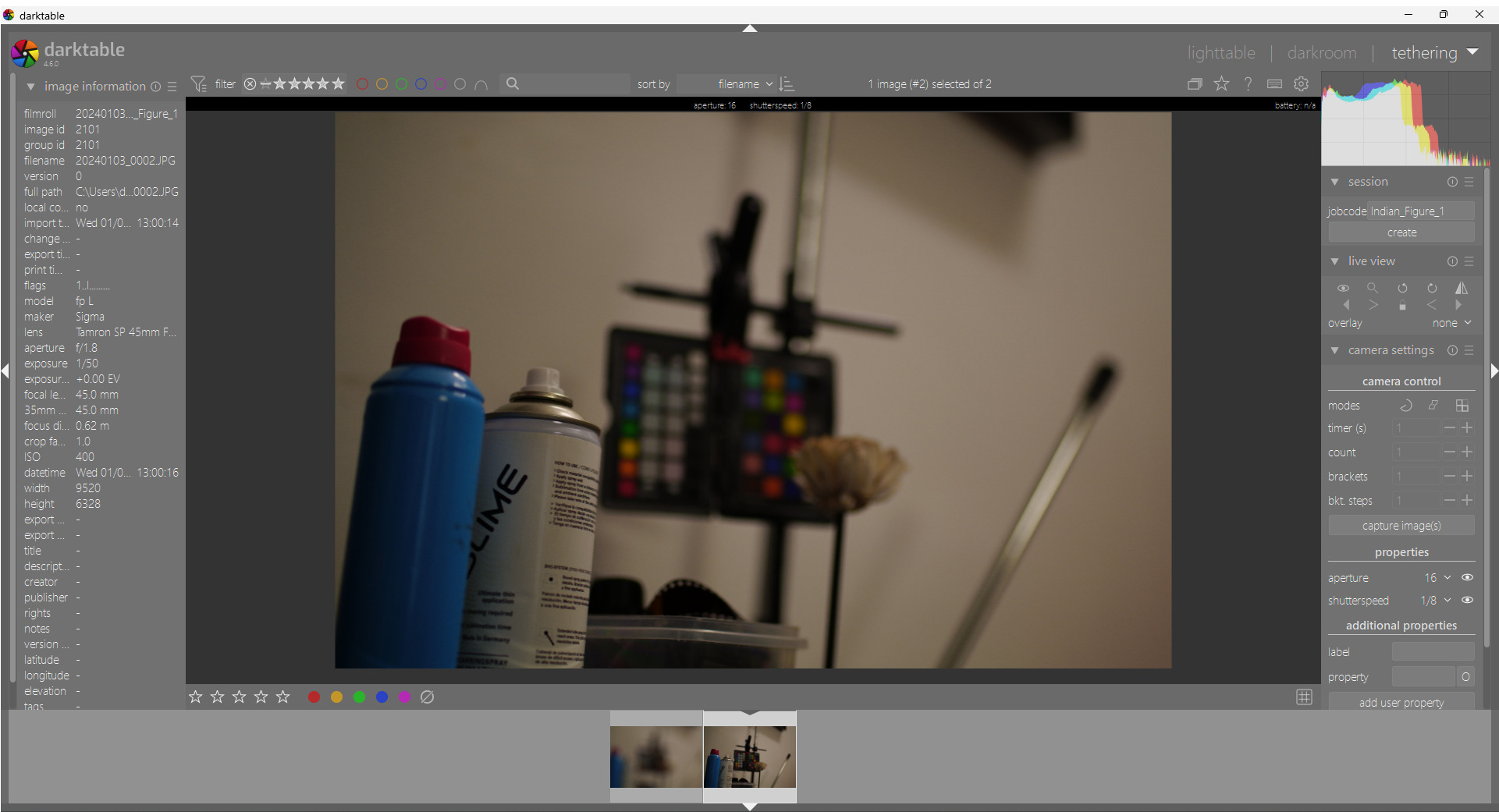Switch to the lighttable view
1499x812 pixels.
1221,53
